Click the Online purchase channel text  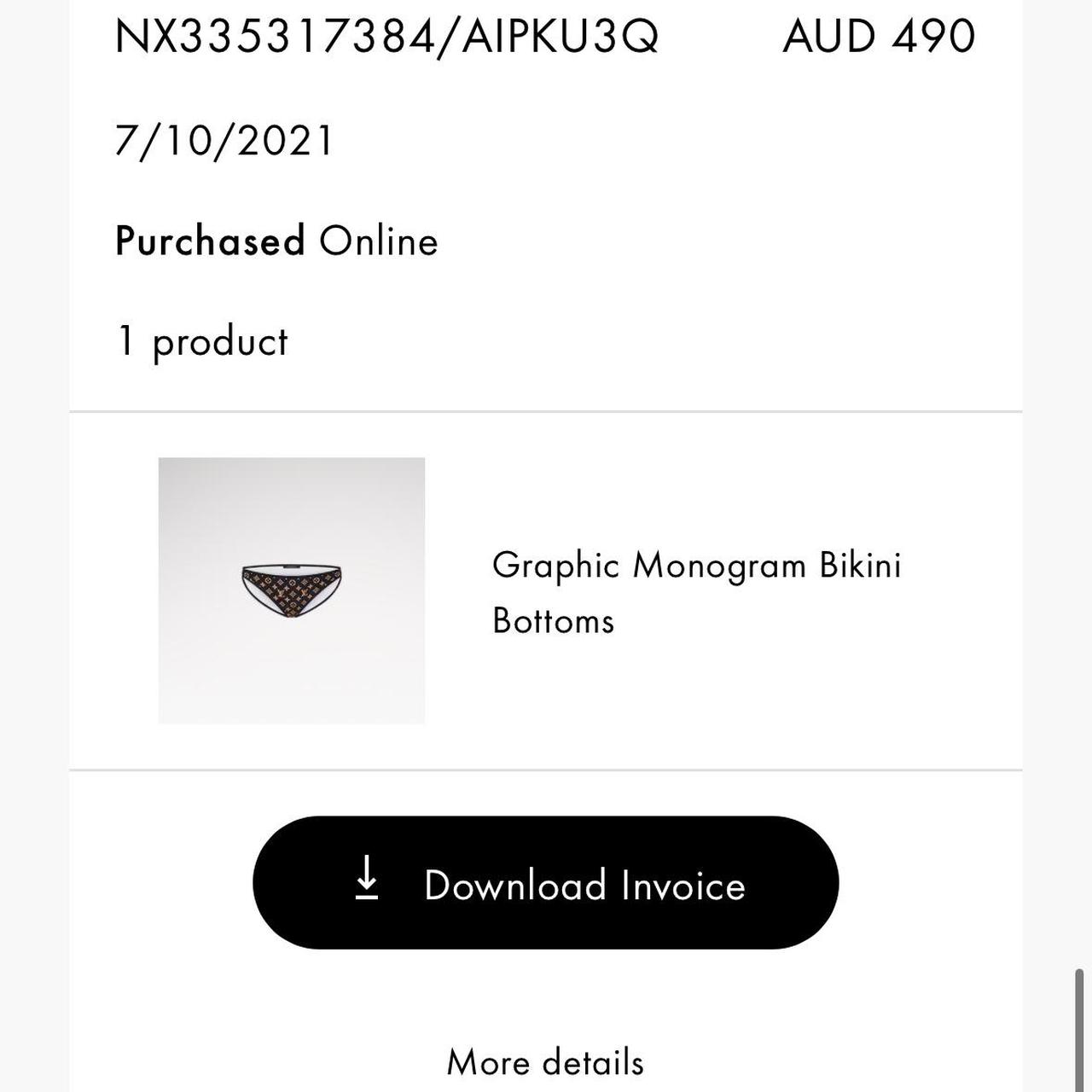379,241
